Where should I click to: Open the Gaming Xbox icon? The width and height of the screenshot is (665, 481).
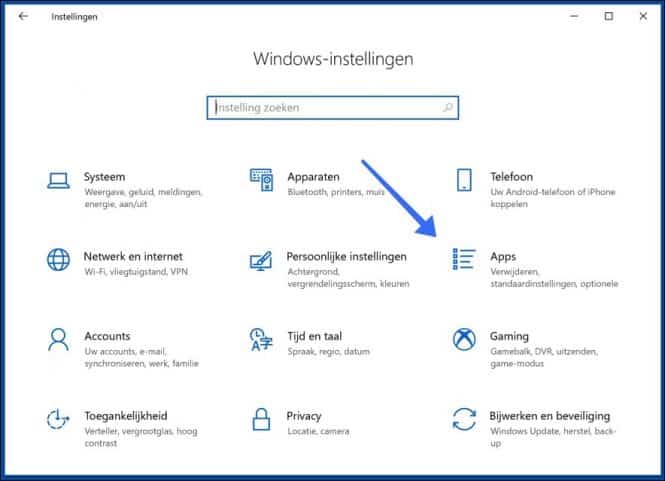[x=464, y=339]
